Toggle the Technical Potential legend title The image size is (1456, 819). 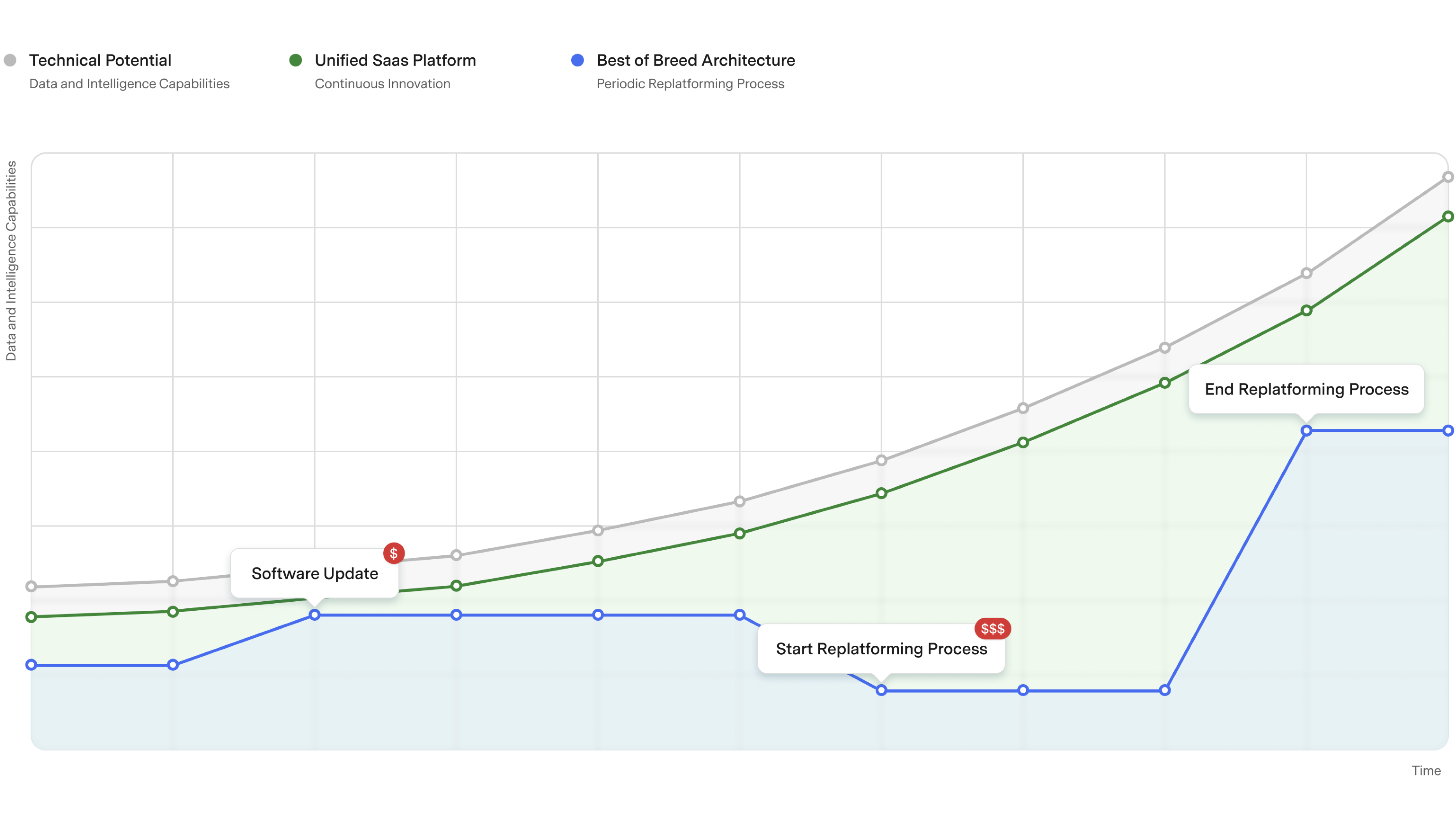pos(100,60)
